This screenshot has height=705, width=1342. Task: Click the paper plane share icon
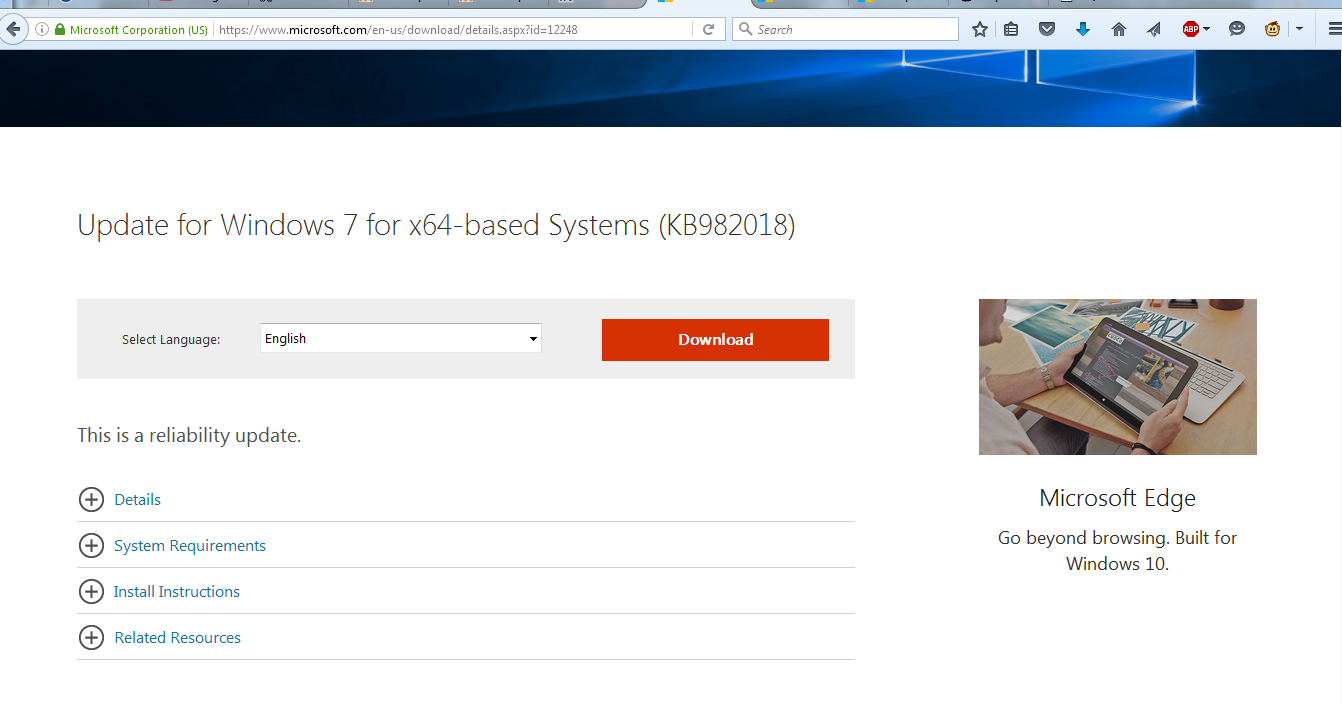tap(1154, 30)
